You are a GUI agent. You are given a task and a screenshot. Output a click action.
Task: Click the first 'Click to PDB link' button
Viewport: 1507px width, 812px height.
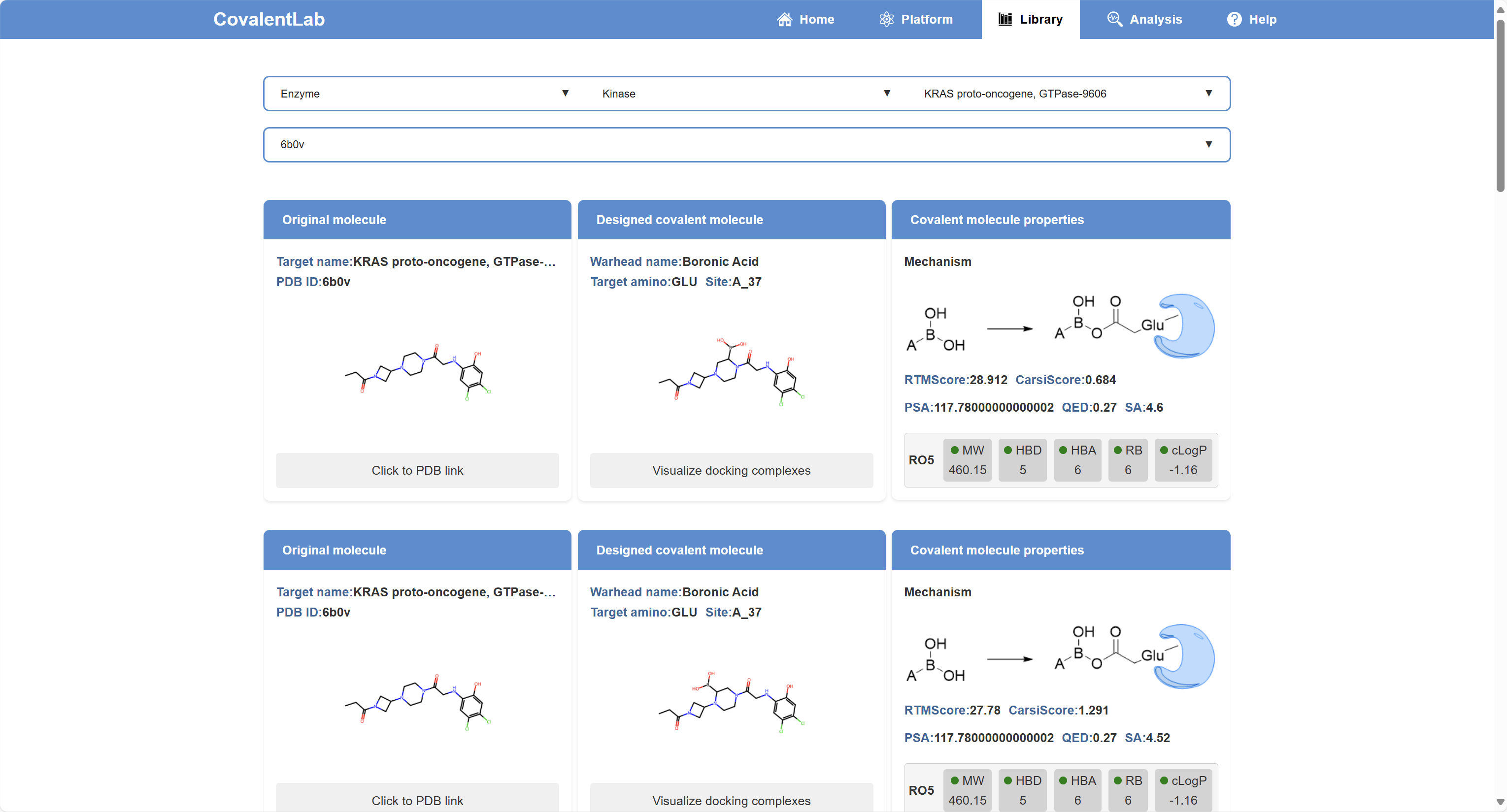417,470
